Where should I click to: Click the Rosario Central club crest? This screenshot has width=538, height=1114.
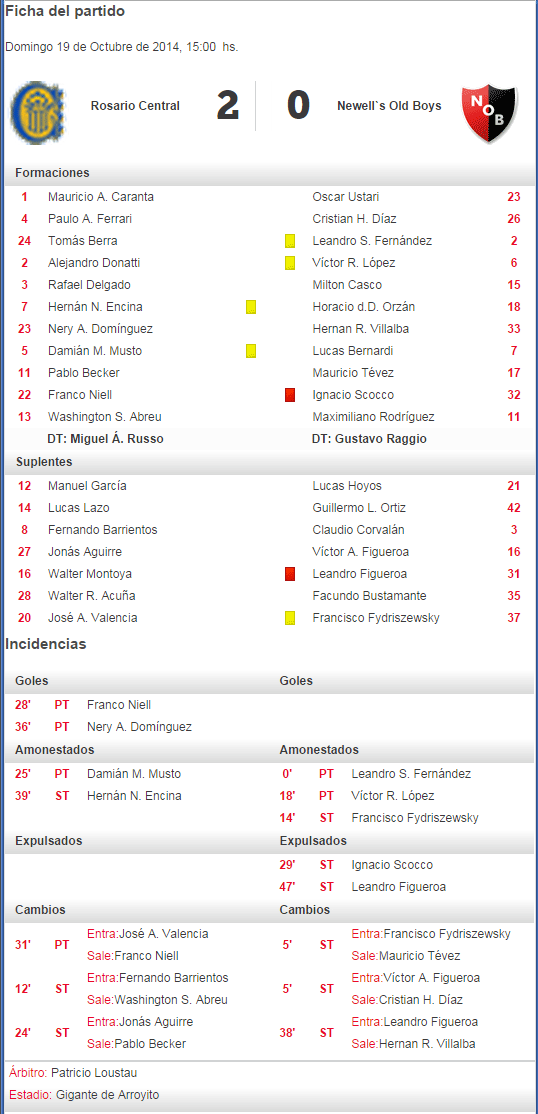38,112
